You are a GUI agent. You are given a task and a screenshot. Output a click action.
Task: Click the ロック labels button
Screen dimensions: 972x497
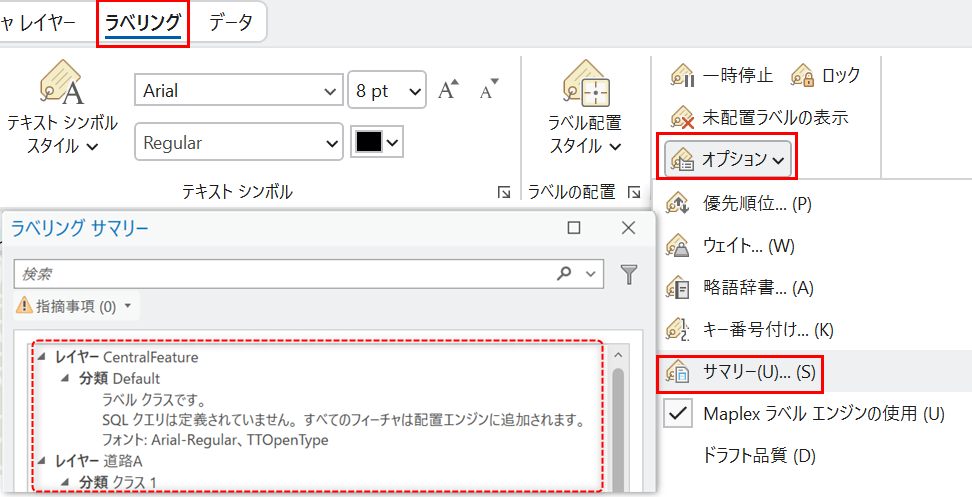826,75
